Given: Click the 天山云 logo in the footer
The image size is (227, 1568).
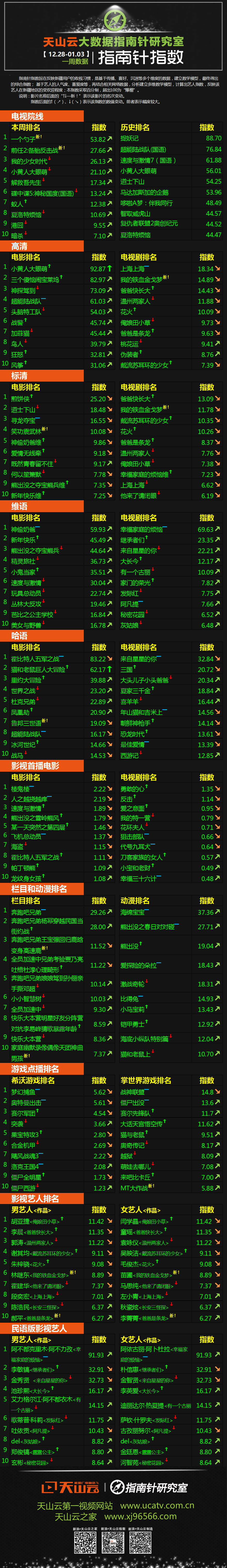Looking at the screenshot, I should coord(70,1487).
